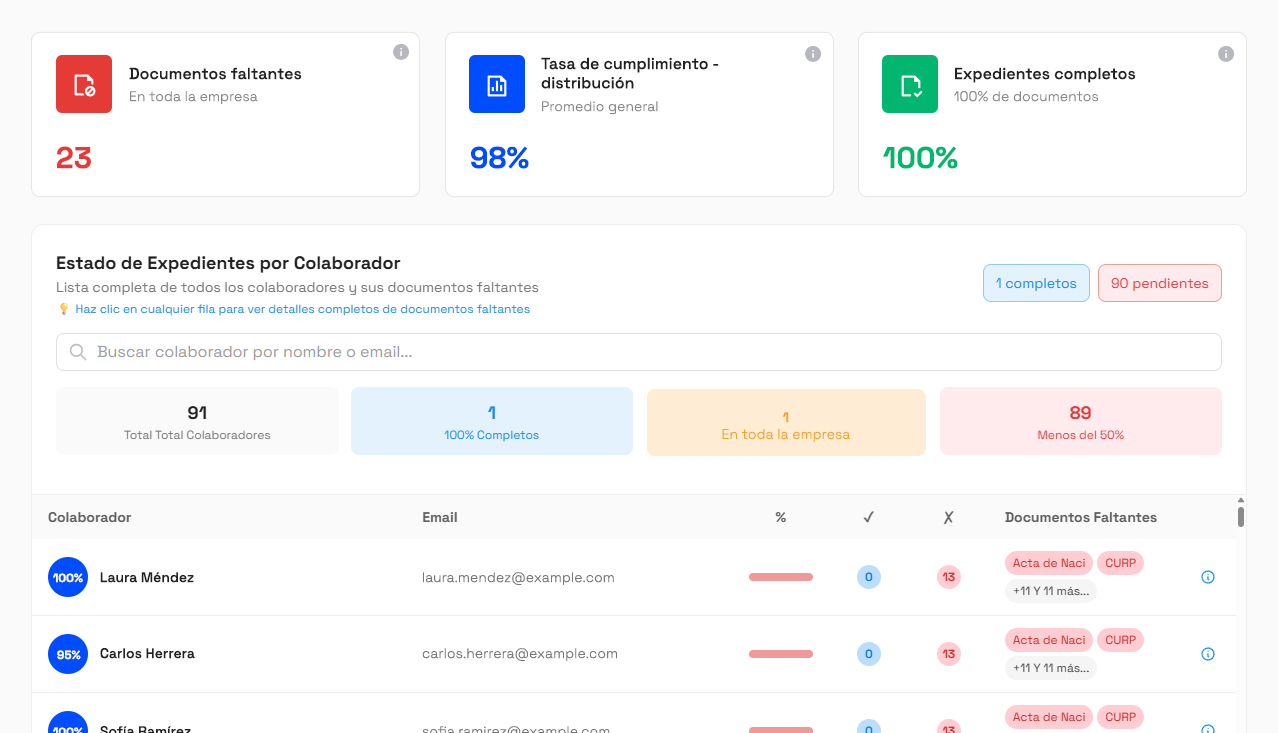This screenshot has width=1278, height=733.
Task: Click the green 100% complete files value
Action: tap(920, 158)
